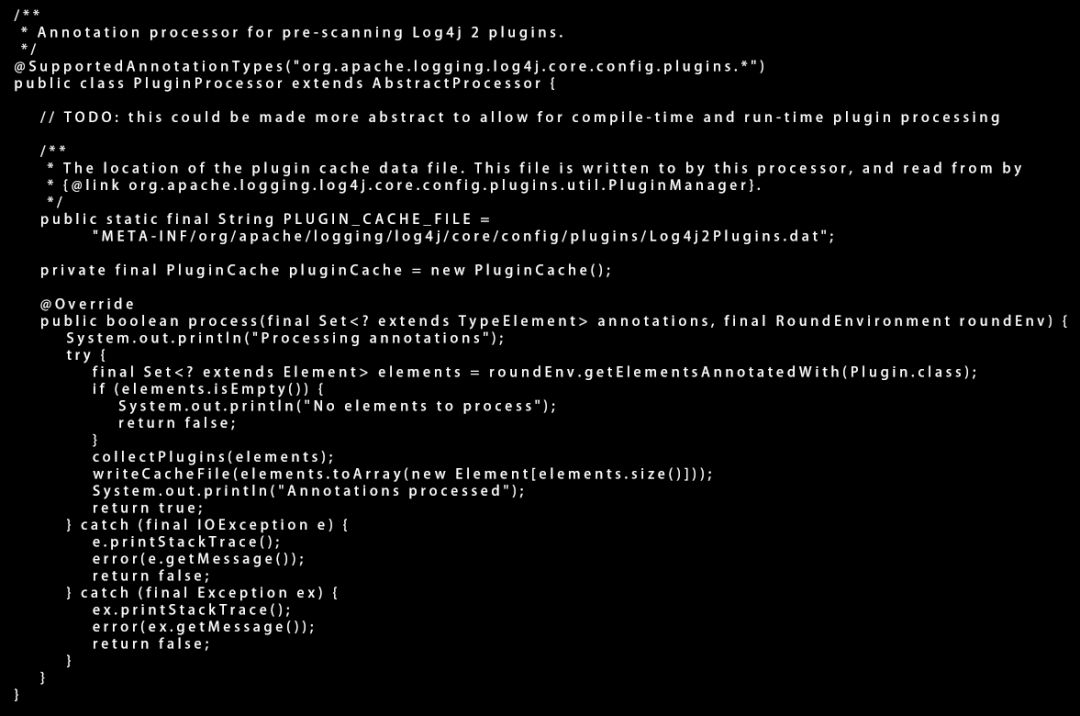Click the PLUGIN_CACHE_FILE constant name

(x=377, y=219)
